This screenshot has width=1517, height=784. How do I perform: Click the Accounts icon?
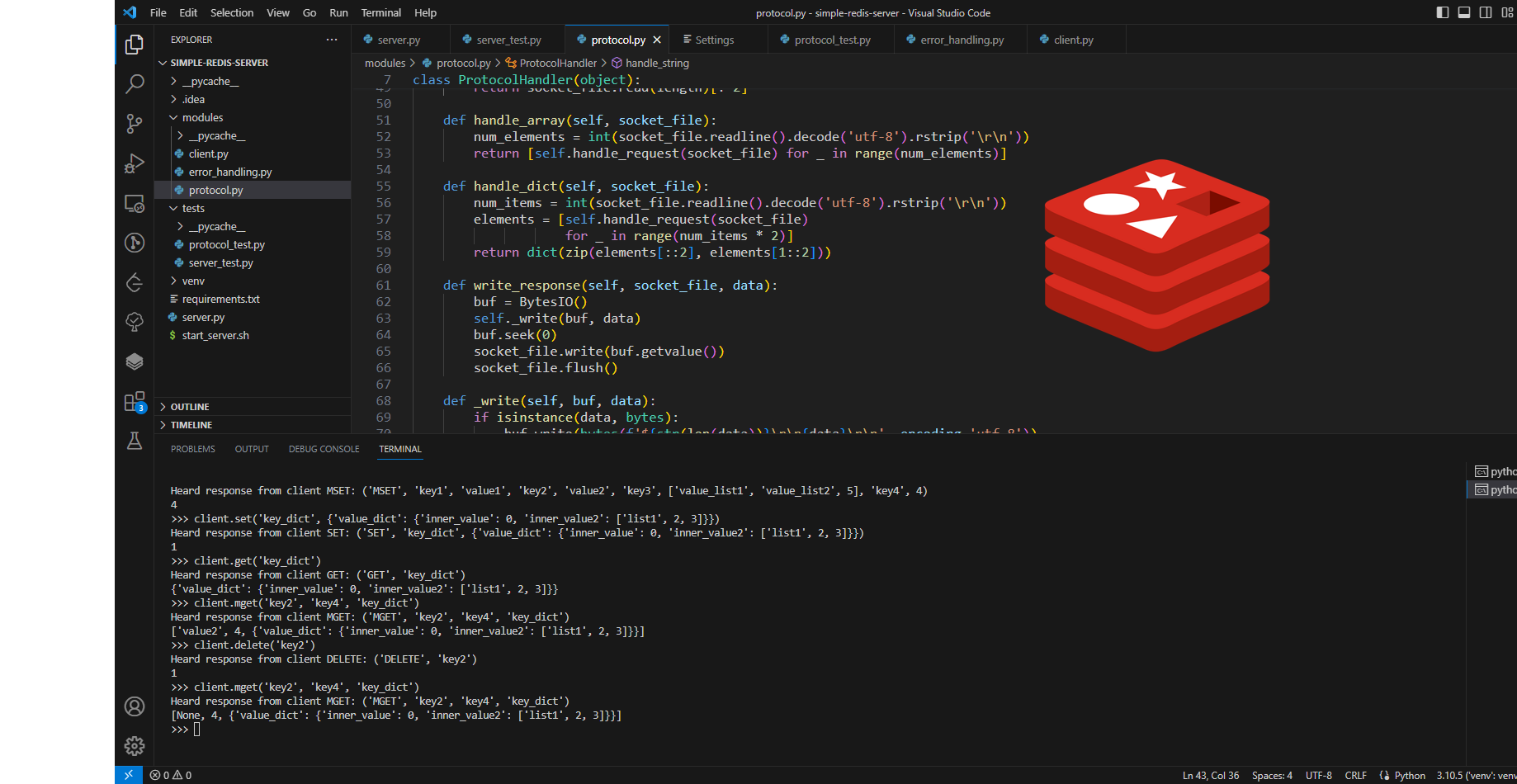tap(134, 706)
